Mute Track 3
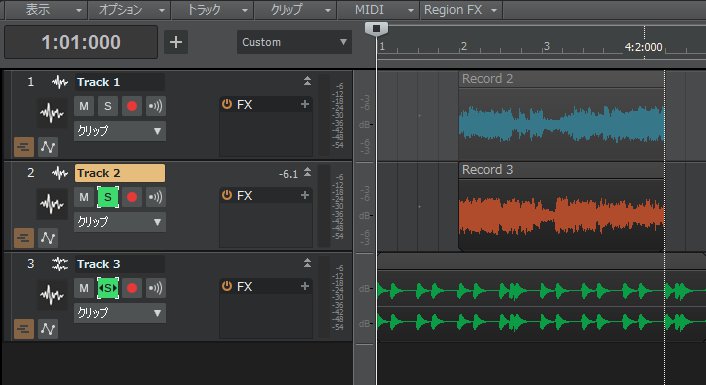Image resolution: width=706 pixels, height=385 pixels. (x=84, y=288)
